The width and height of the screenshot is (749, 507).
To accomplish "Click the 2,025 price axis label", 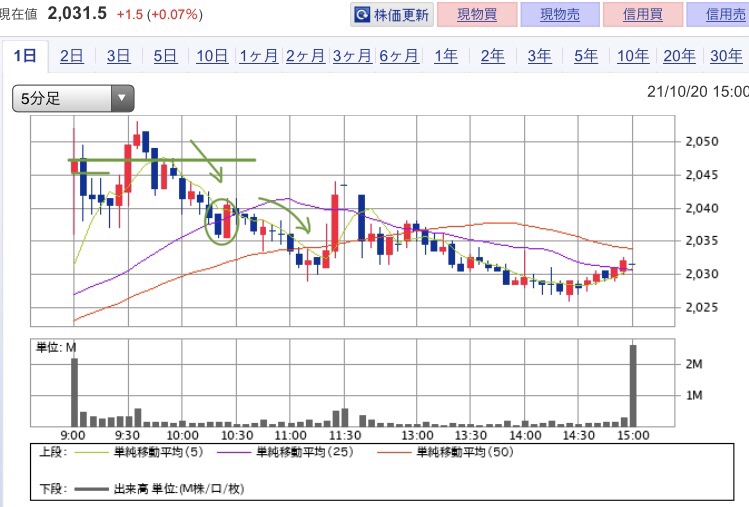I will coord(702,307).
